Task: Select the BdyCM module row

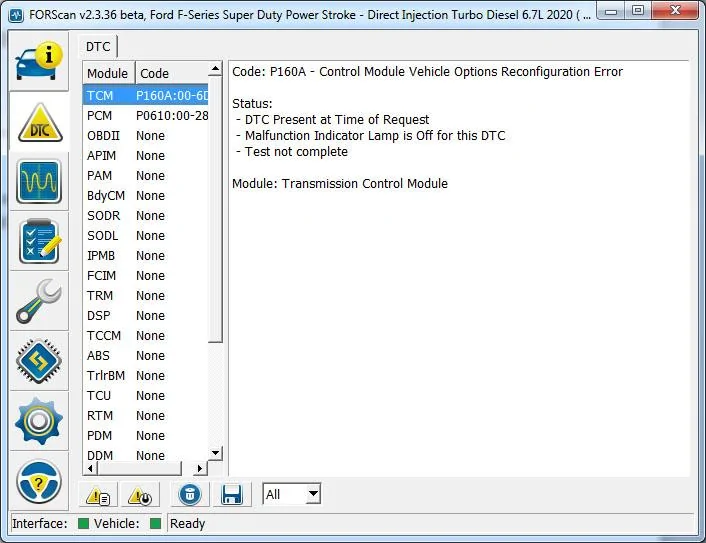Action: [145, 196]
